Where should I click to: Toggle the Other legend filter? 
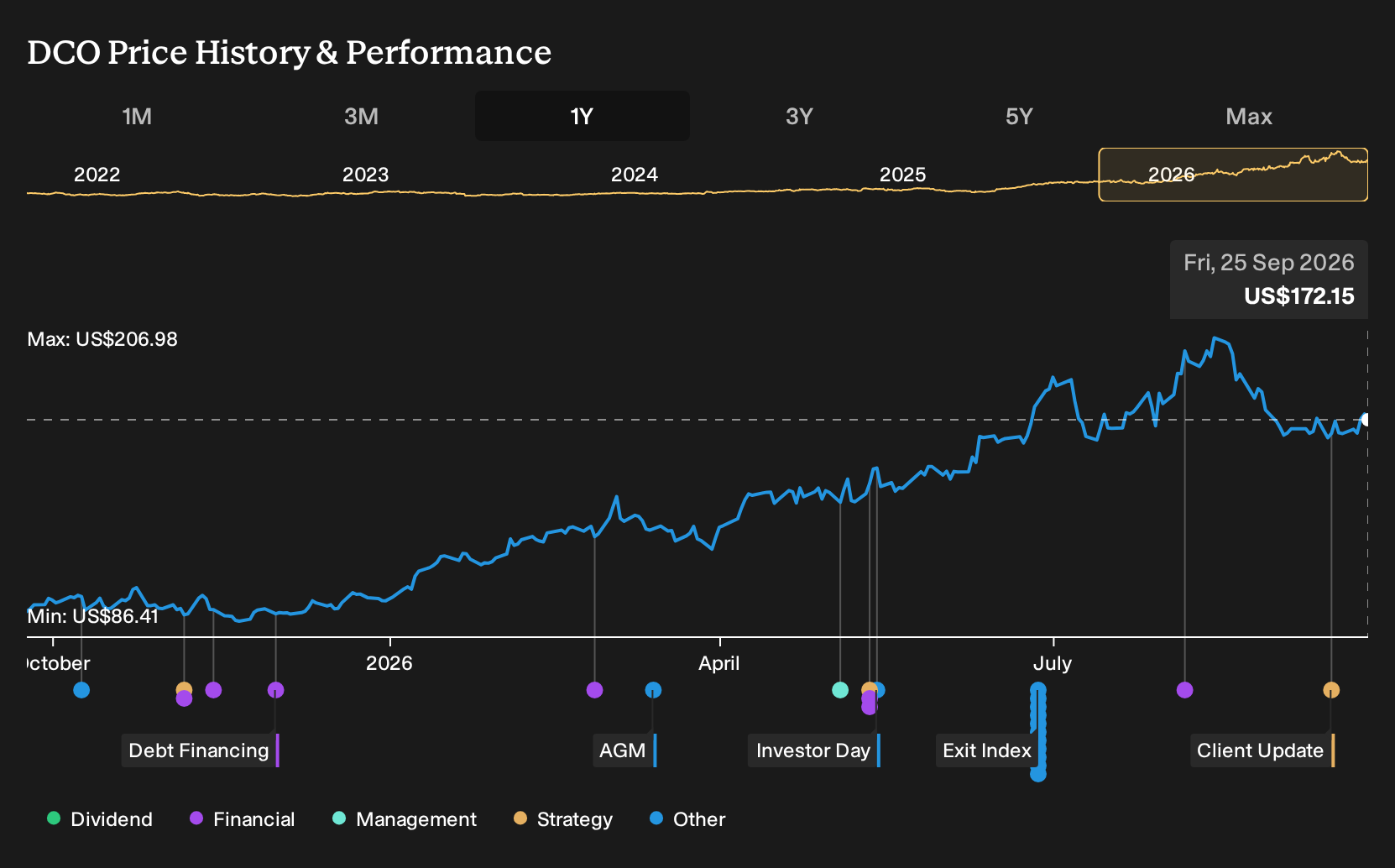tap(687, 819)
